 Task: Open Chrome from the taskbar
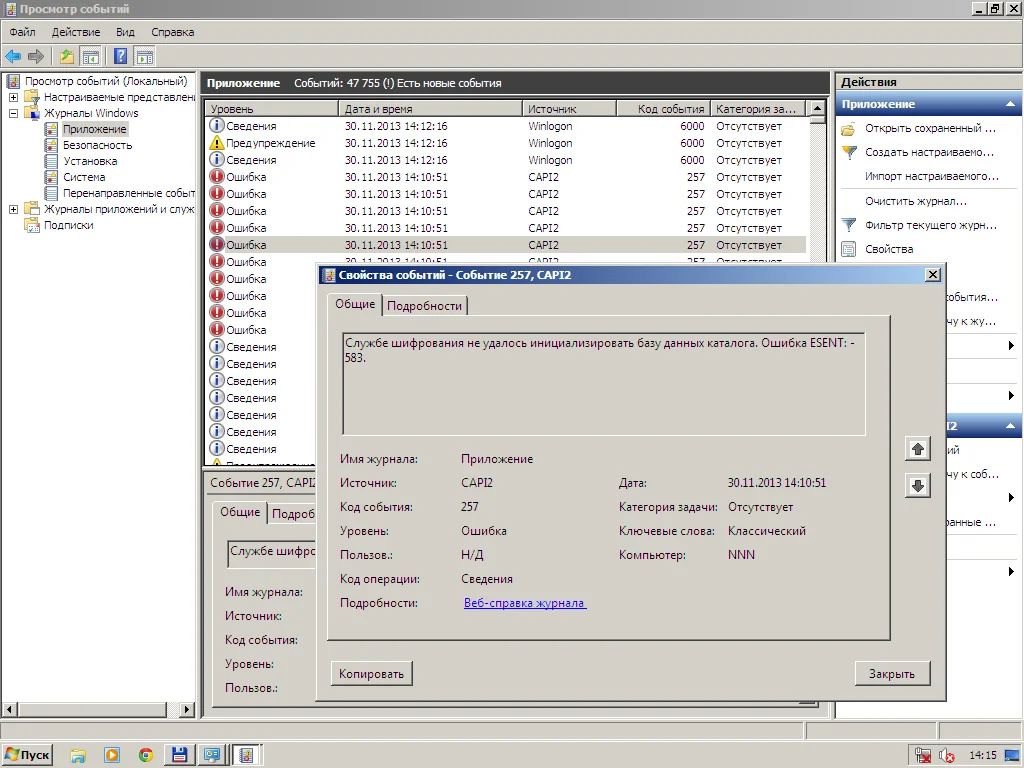coord(146,755)
